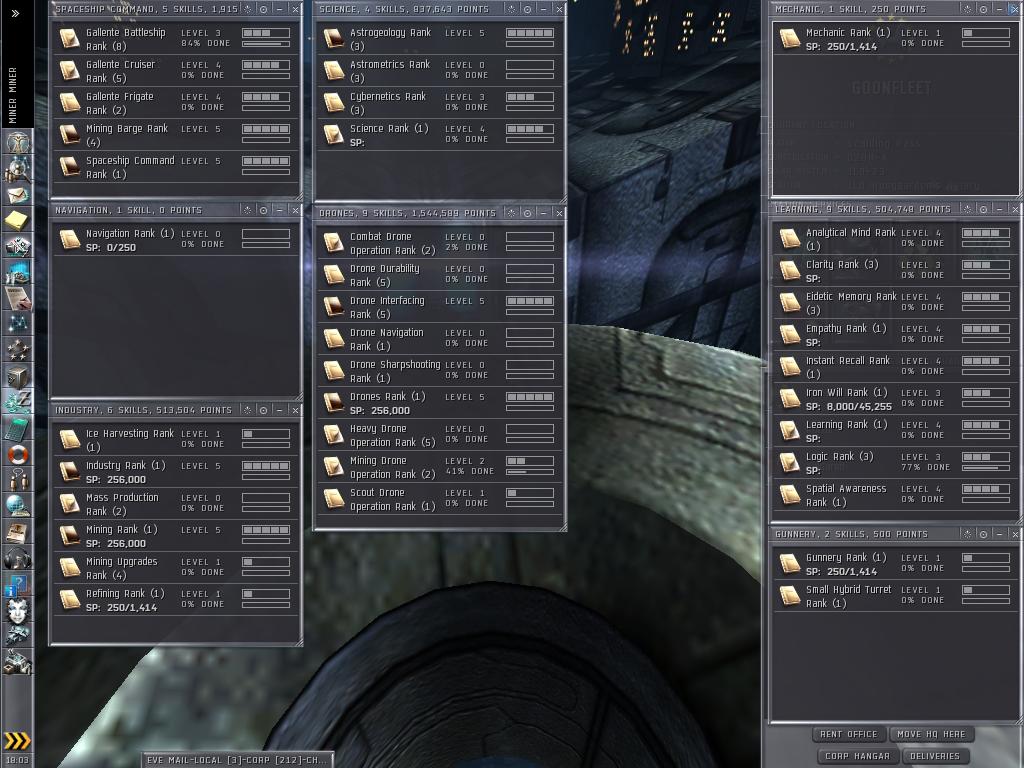Click the Mechanic skill book icon

[789, 39]
